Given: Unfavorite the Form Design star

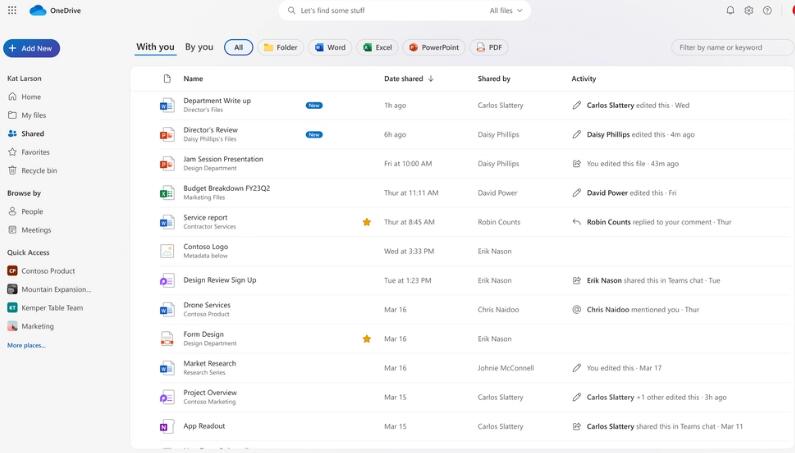Looking at the screenshot, I should tap(367, 338).
